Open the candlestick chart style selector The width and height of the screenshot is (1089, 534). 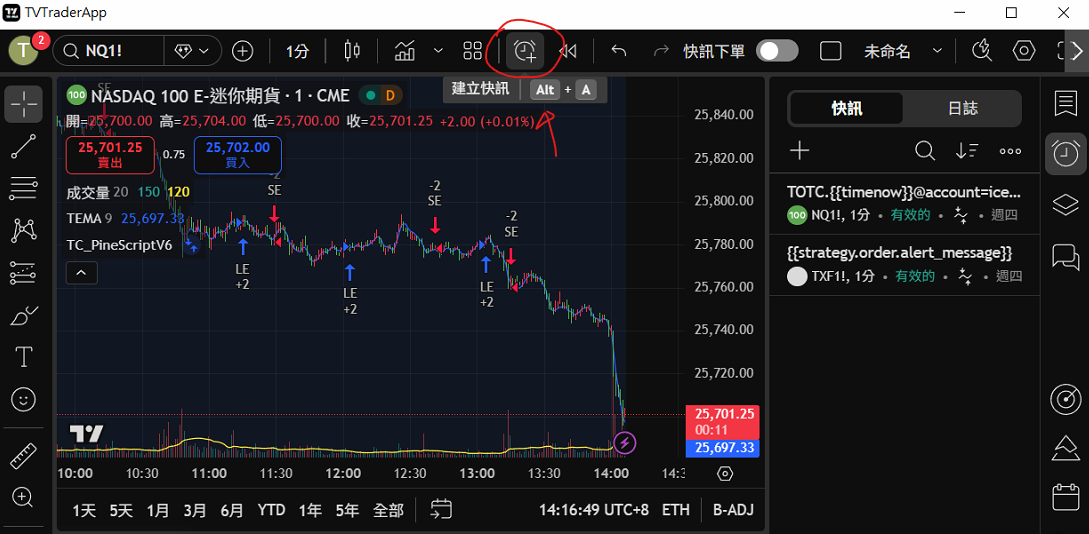[350, 51]
